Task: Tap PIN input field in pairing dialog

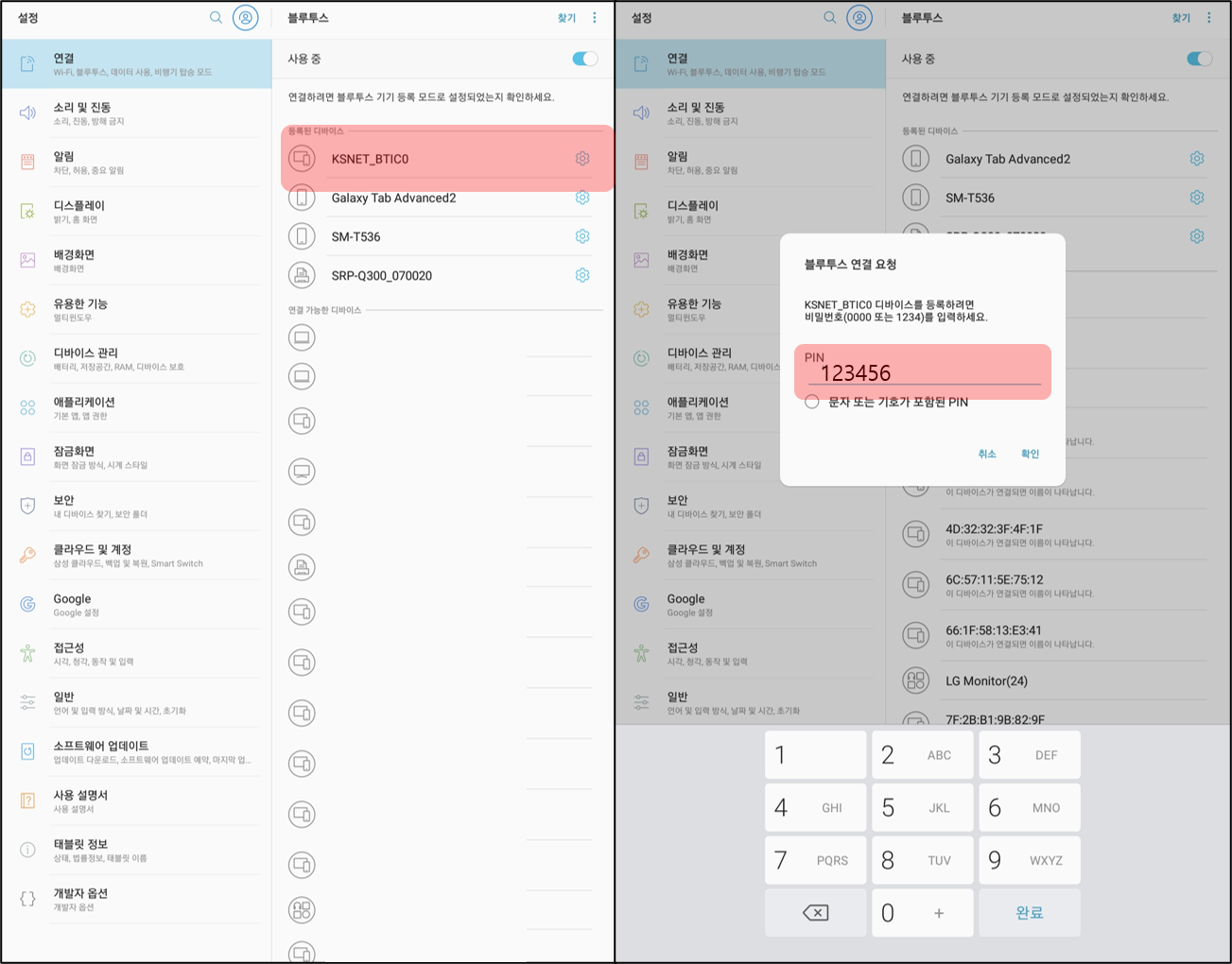Action: coord(923,372)
